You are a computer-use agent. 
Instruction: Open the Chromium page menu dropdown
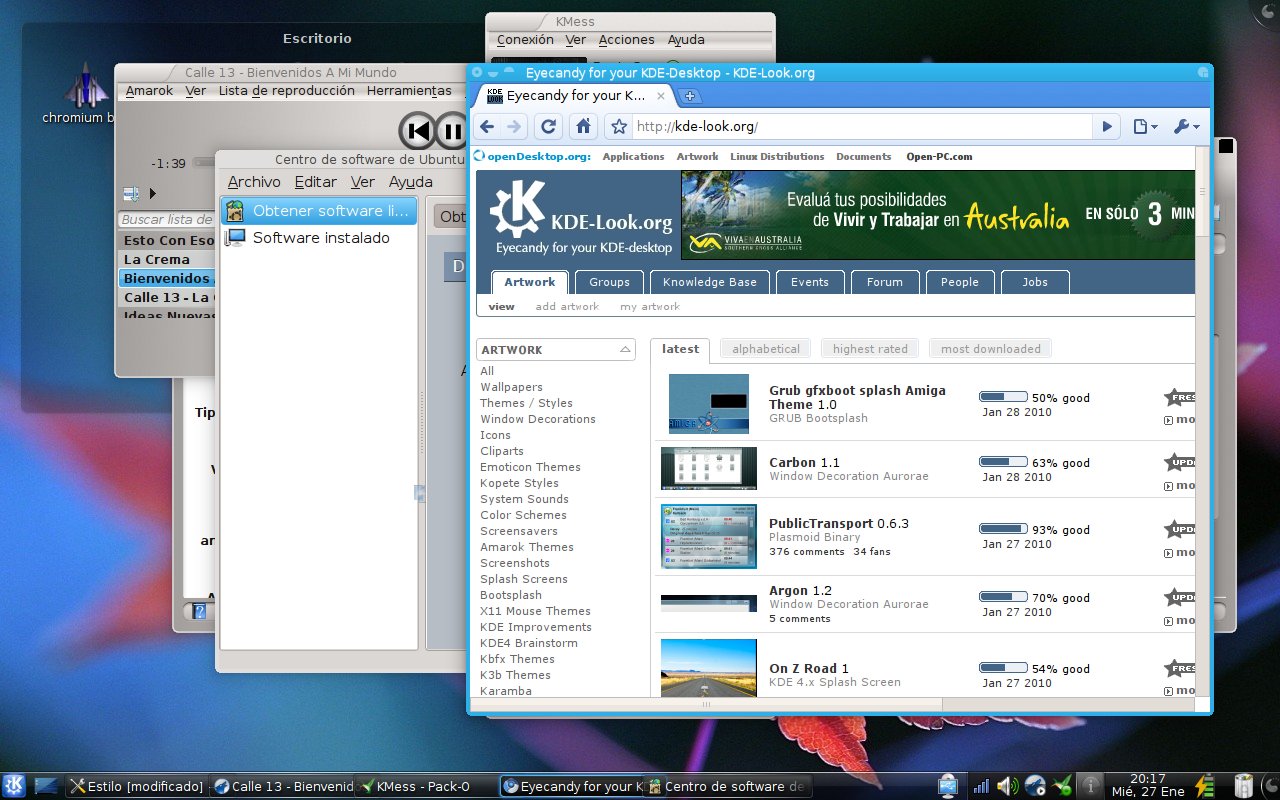pyautogui.click(x=1145, y=126)
